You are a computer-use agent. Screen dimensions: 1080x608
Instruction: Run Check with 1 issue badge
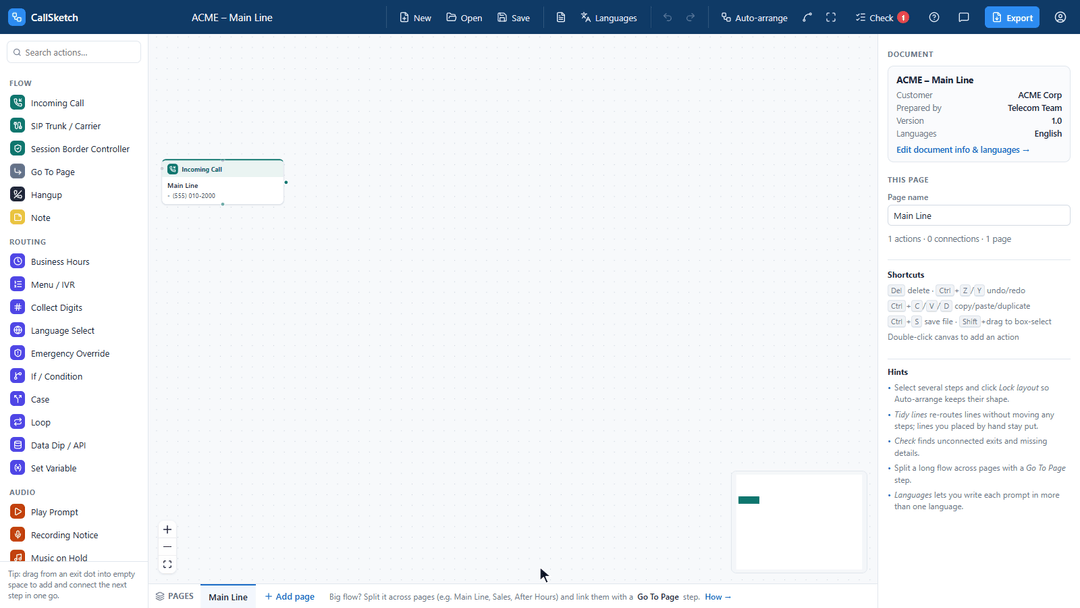[882, 17]
